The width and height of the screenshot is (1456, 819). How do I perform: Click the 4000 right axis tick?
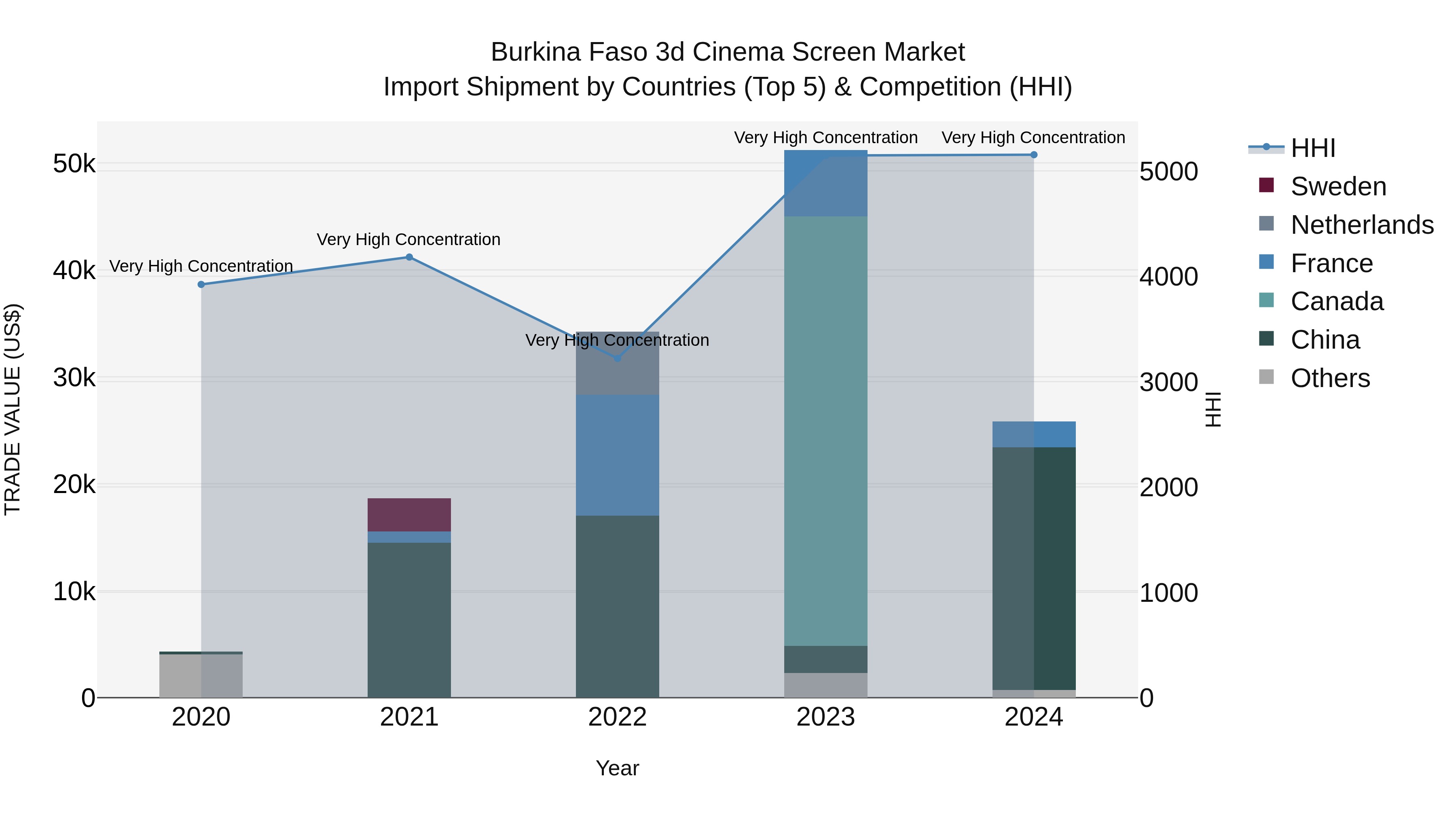(x=1169, y=277)
